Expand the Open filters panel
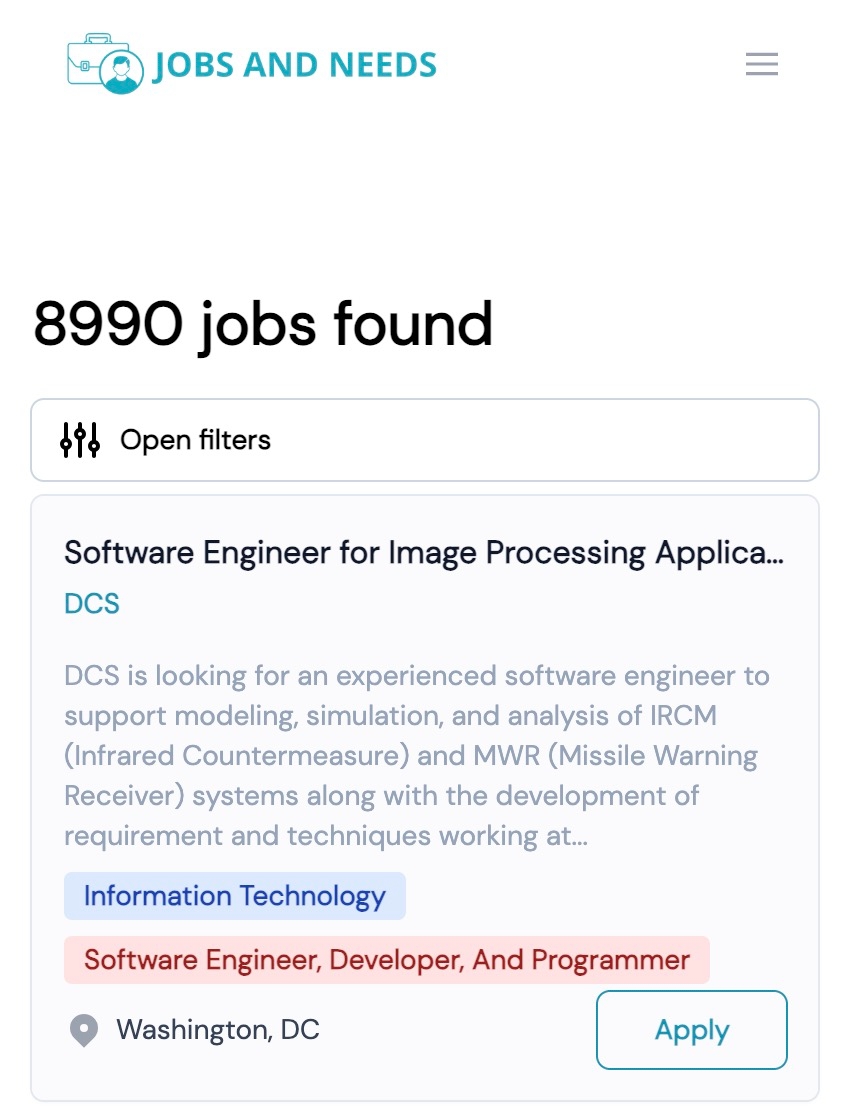This screenshot has height=1118, width=850. tap(425, 440)
